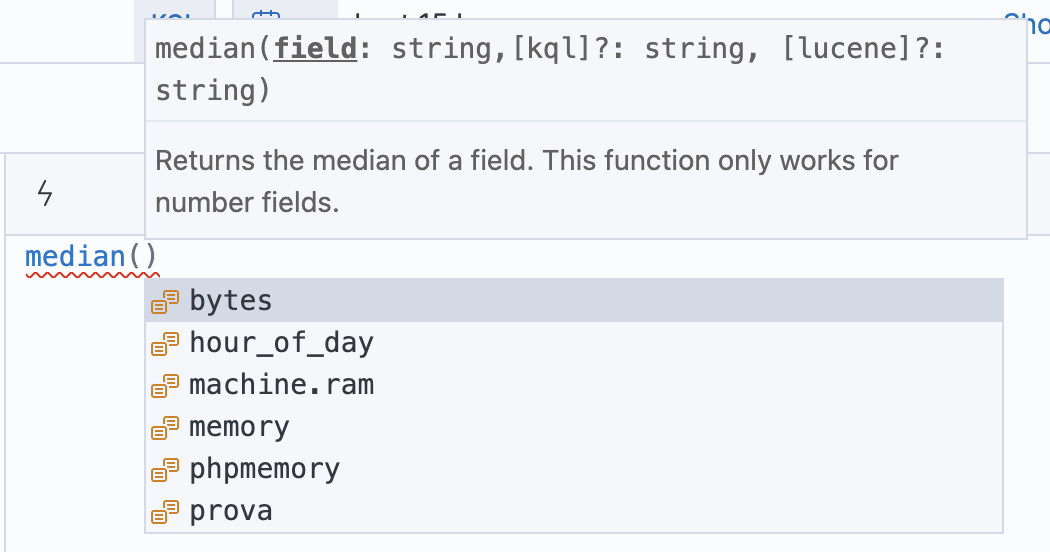This screenshot has width=1050, height=552.
Task: Click the lightning bolt quick function icon
Action: click(x=45, y=193)
